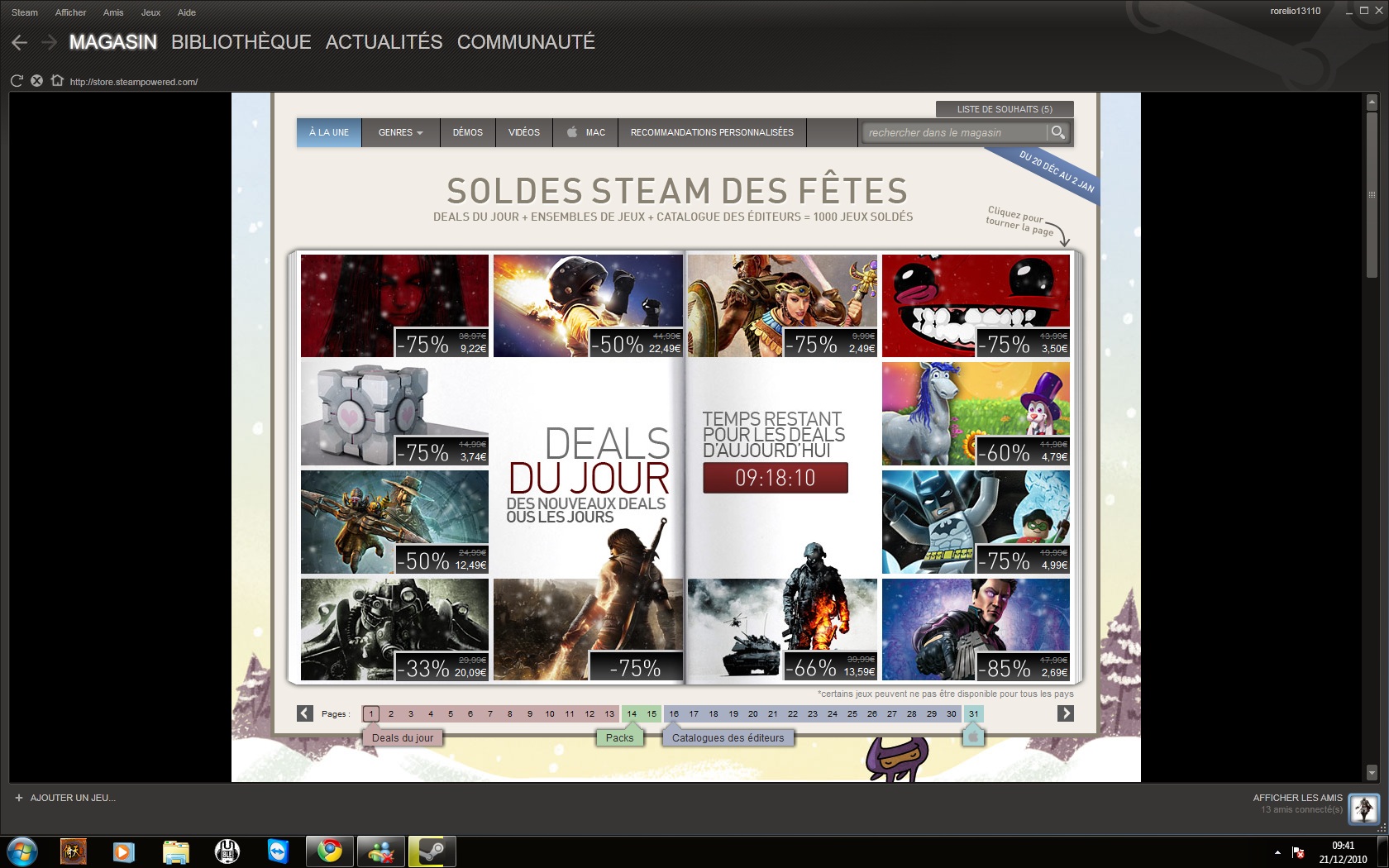The height and width of the screenshot is (868, 1389).
Task: Go forward with the right arrow icon
Action: pyautogui.click(x=49, y=42)
